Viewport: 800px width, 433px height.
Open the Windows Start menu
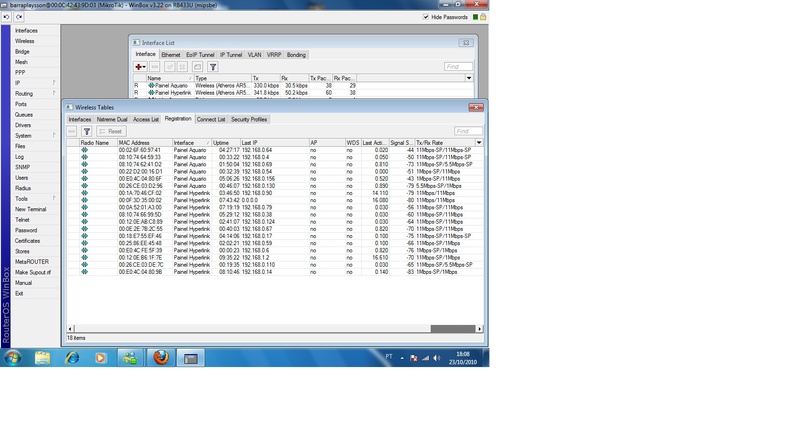point(12,358)
